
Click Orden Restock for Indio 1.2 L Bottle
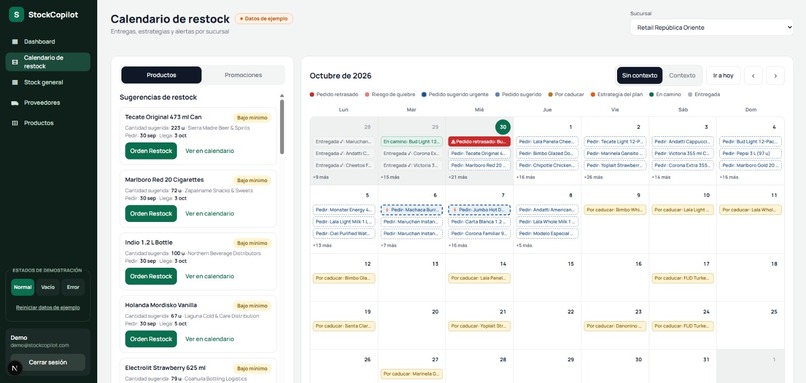click(x=151, y=276)
